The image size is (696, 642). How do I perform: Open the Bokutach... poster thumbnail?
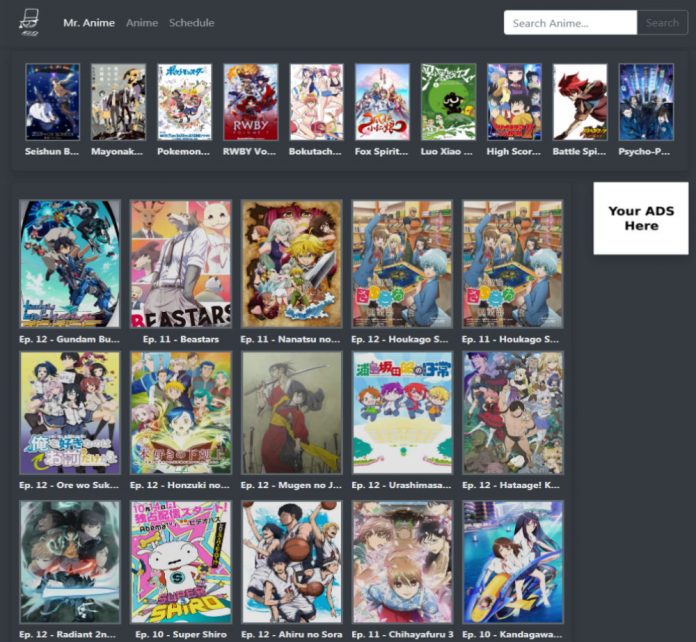(316, 102)
